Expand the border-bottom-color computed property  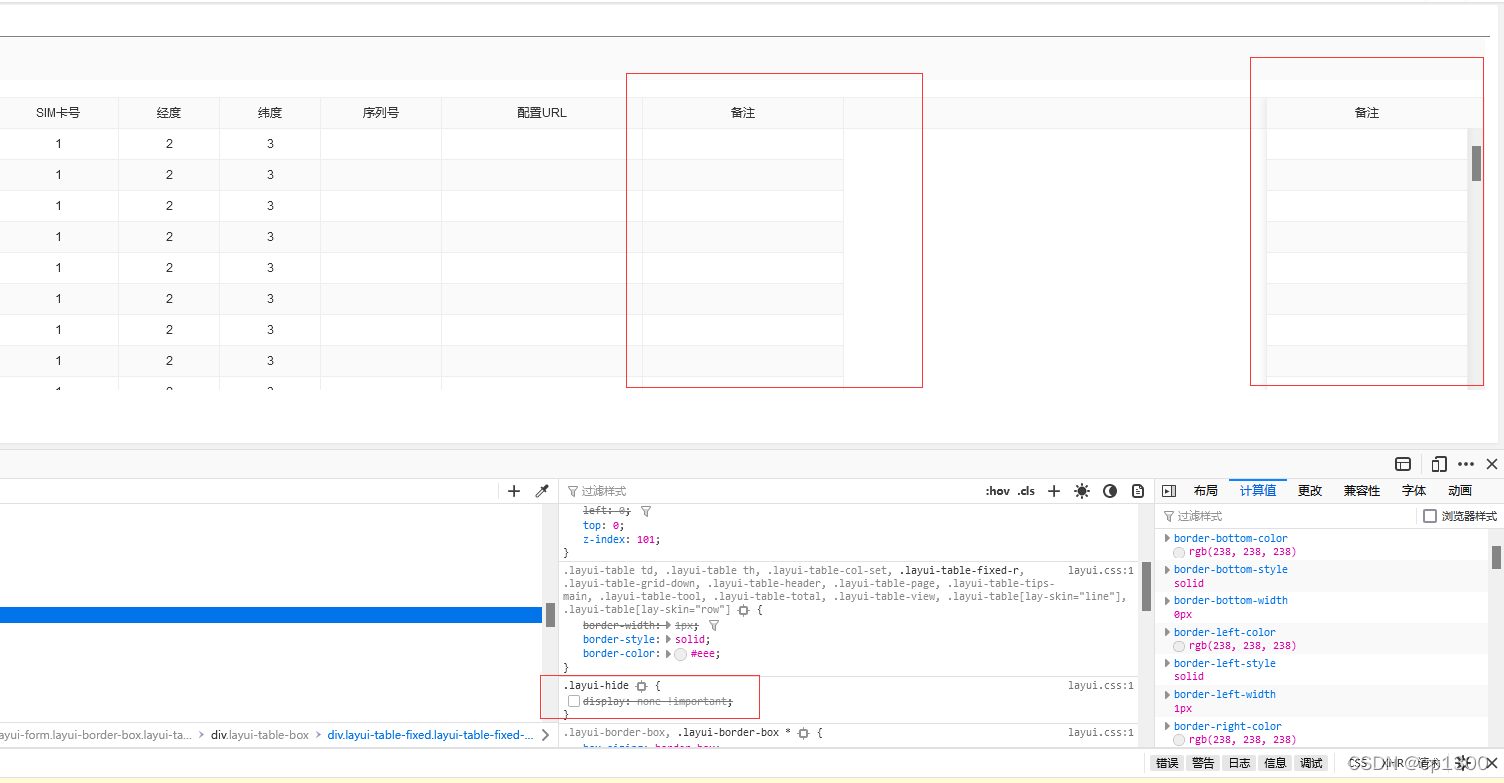click(x=1168, y=538)
